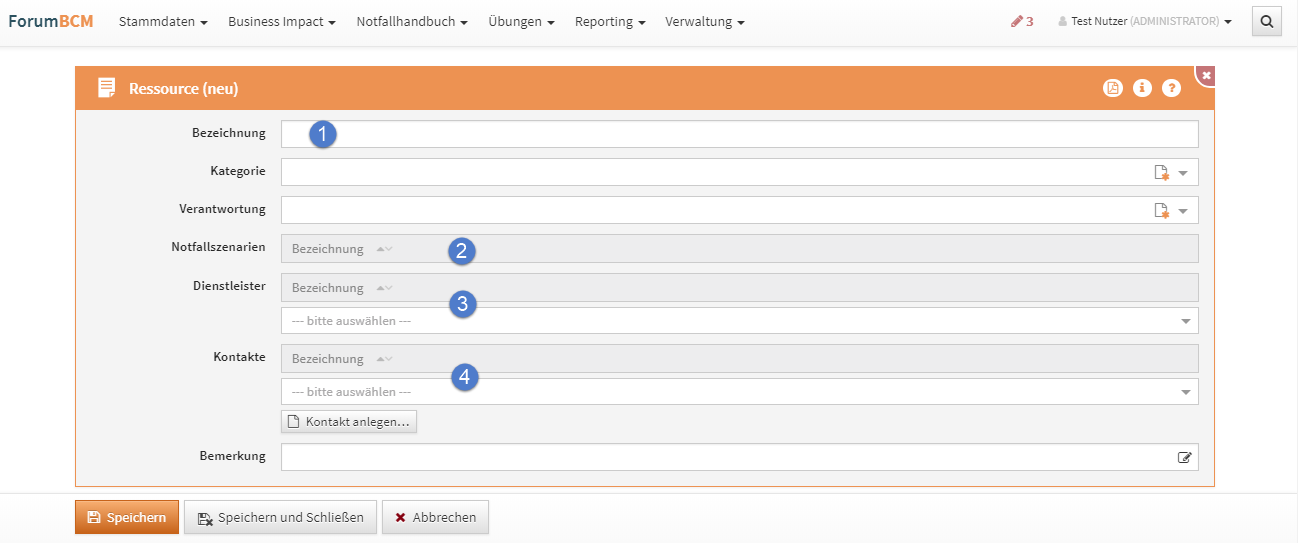Open the info icon in orange header
This screenshot has width=1298, height=543.
(1142, 88)
